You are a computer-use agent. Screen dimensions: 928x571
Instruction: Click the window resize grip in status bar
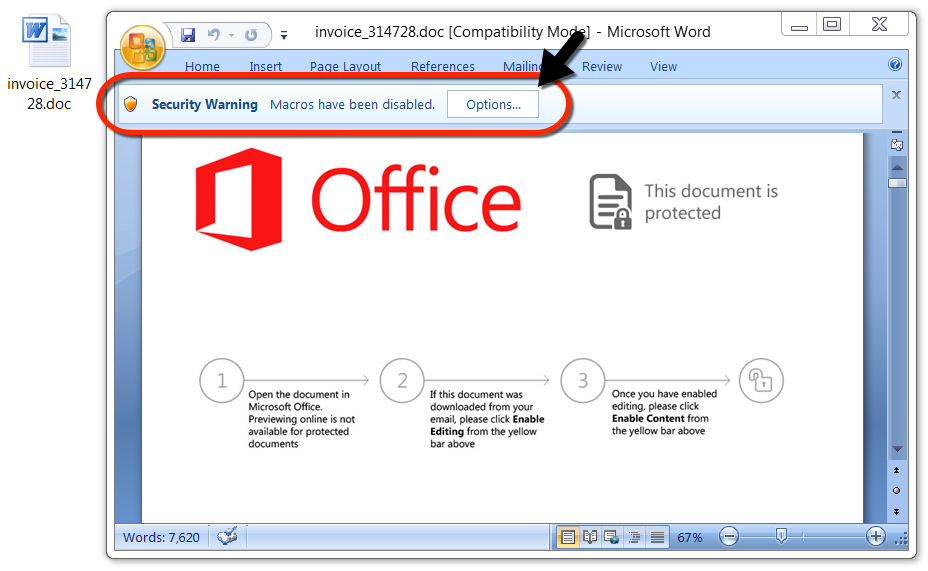tap(901, 539)
